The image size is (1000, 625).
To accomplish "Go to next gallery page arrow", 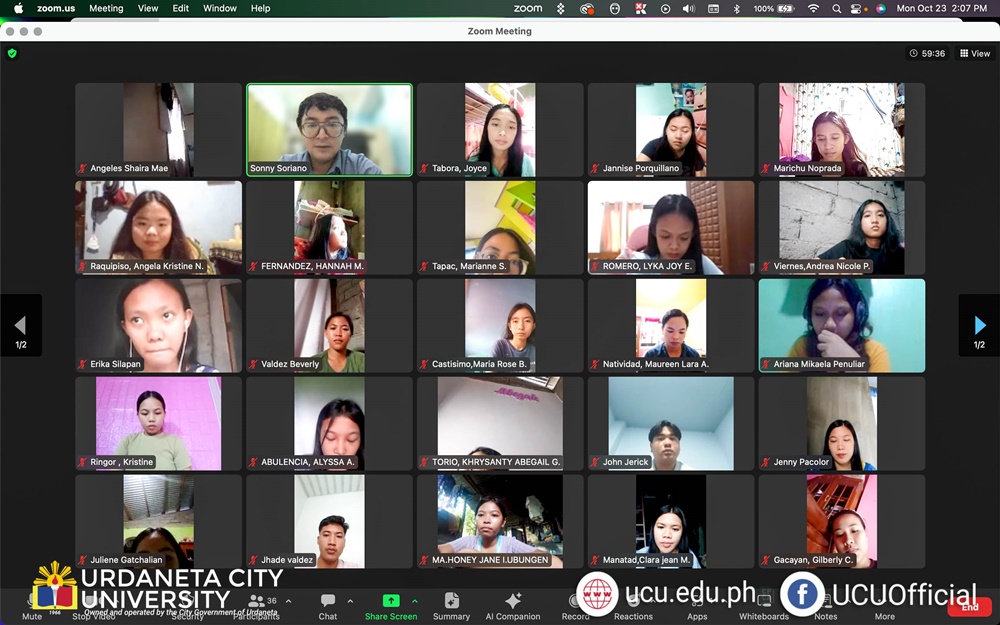I will pos(979,325).
